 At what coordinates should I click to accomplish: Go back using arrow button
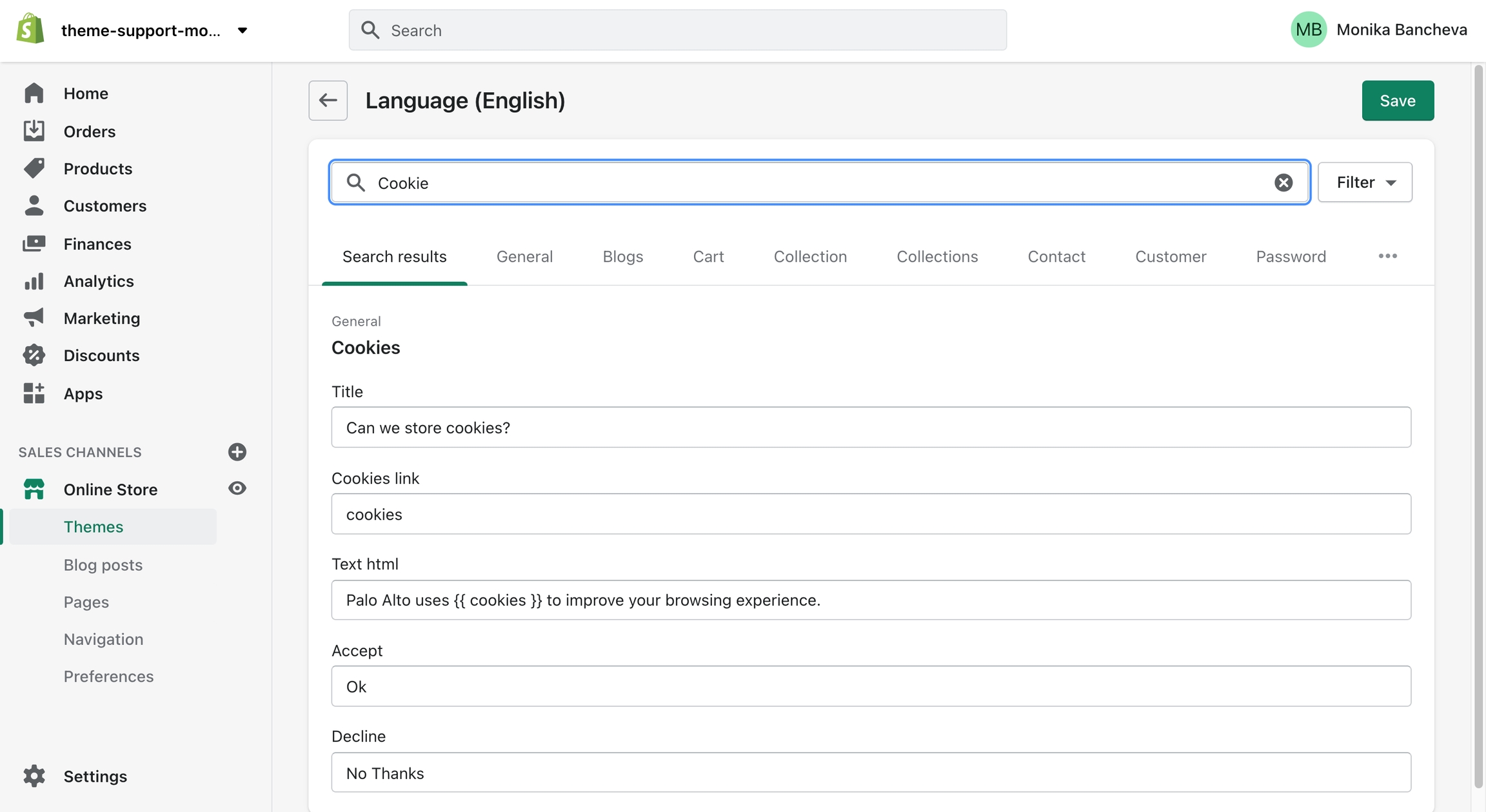click(328, 101)
